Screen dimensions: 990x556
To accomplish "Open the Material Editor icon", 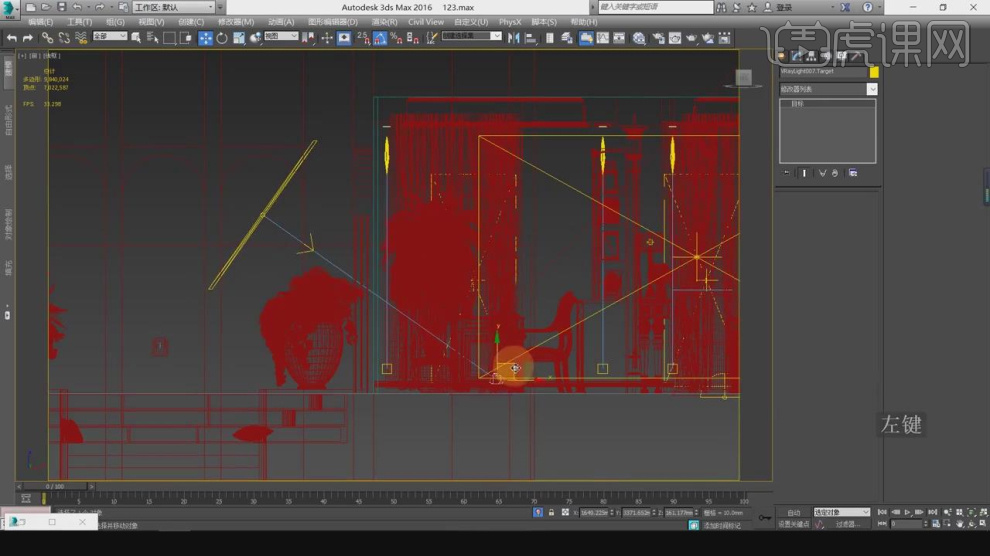I will coord(639,38).
